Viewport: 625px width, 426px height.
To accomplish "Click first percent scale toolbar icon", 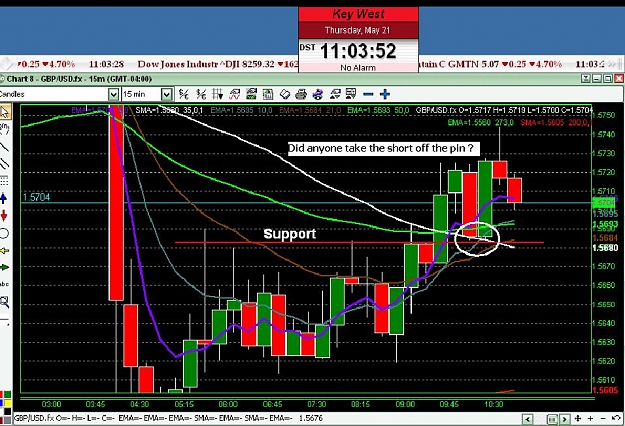I will [x=184, y=94].
